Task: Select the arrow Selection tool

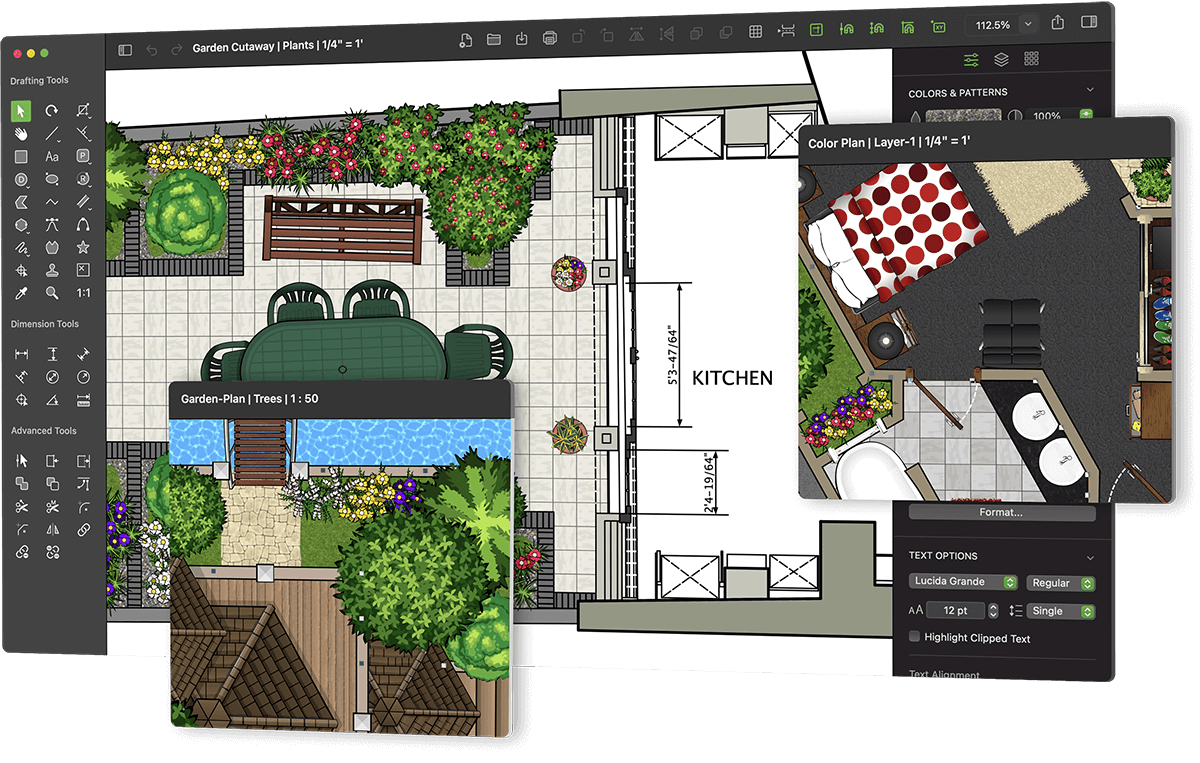Action: click(x=21, y=111)
